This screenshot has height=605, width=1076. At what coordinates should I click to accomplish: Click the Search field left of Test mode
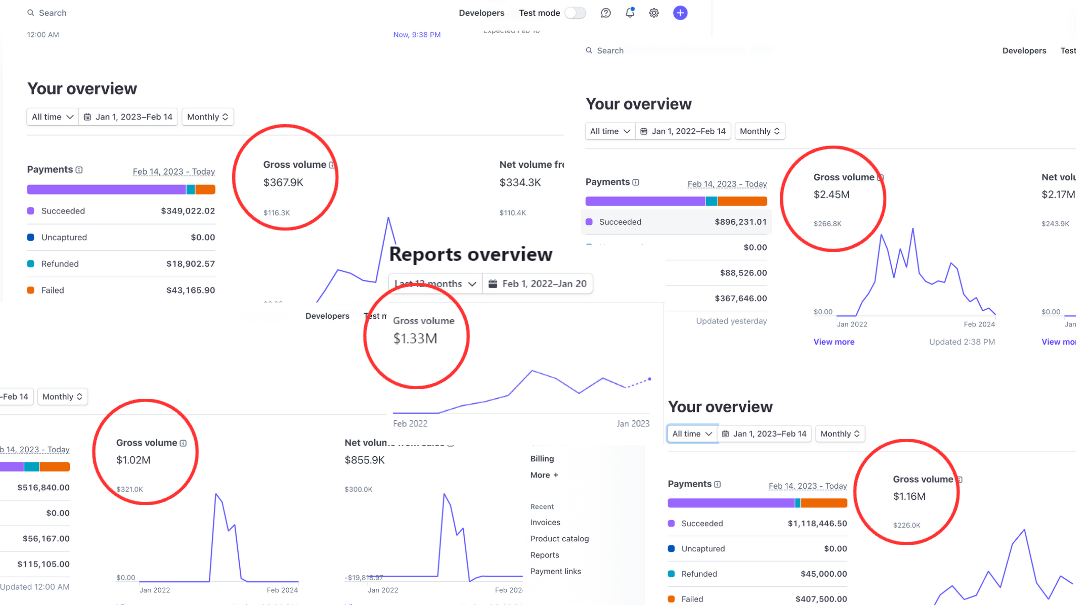53,13
